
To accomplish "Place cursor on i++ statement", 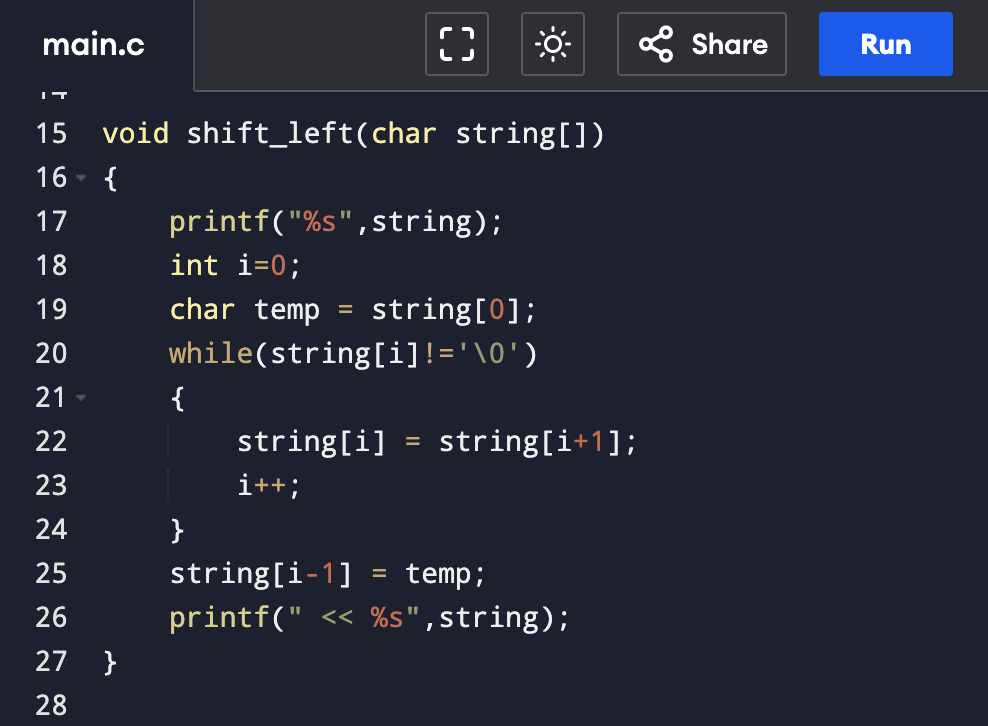I will pyautogui.click(x=269, y=485).
